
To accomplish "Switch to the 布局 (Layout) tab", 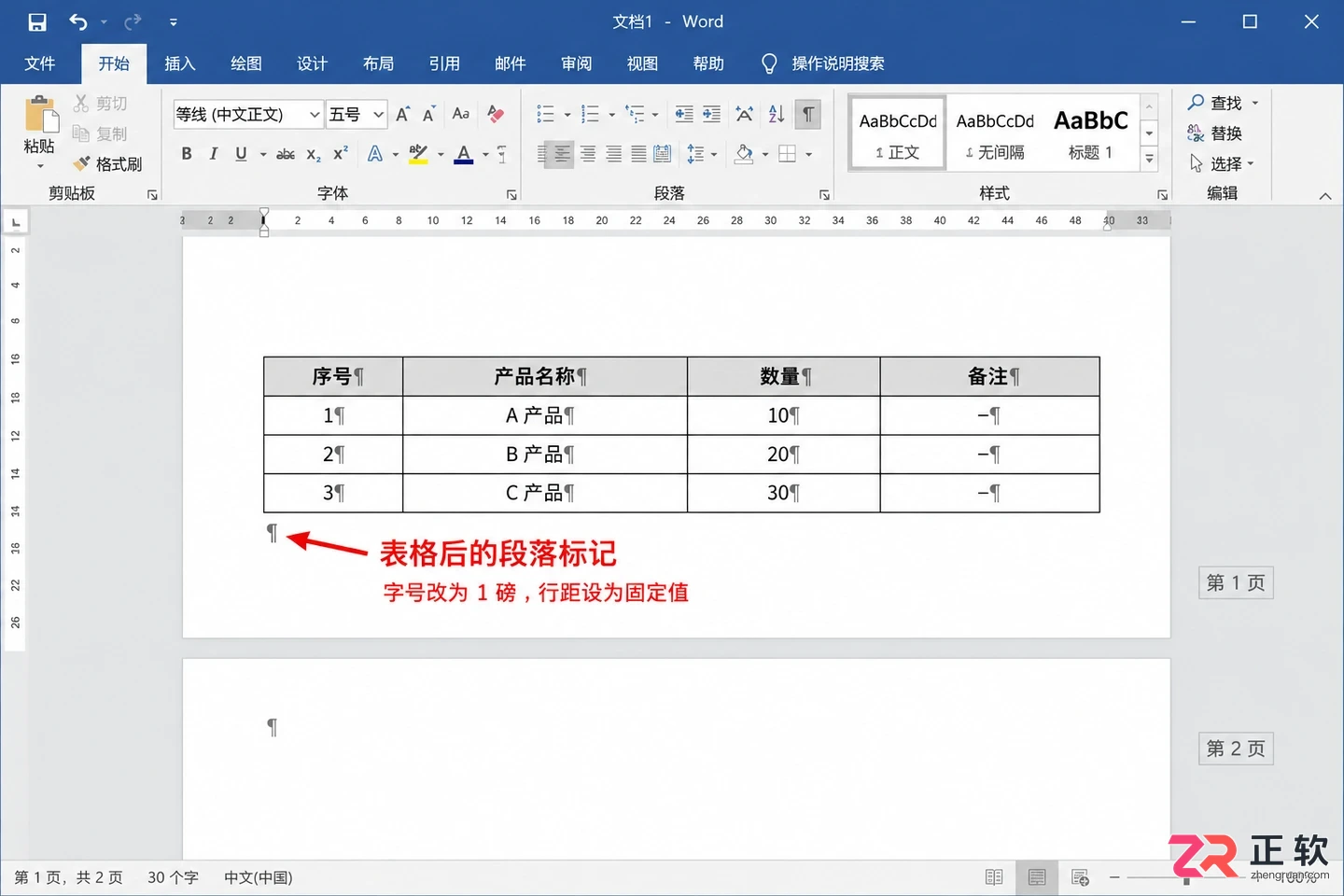I will (x=378, y=63).
